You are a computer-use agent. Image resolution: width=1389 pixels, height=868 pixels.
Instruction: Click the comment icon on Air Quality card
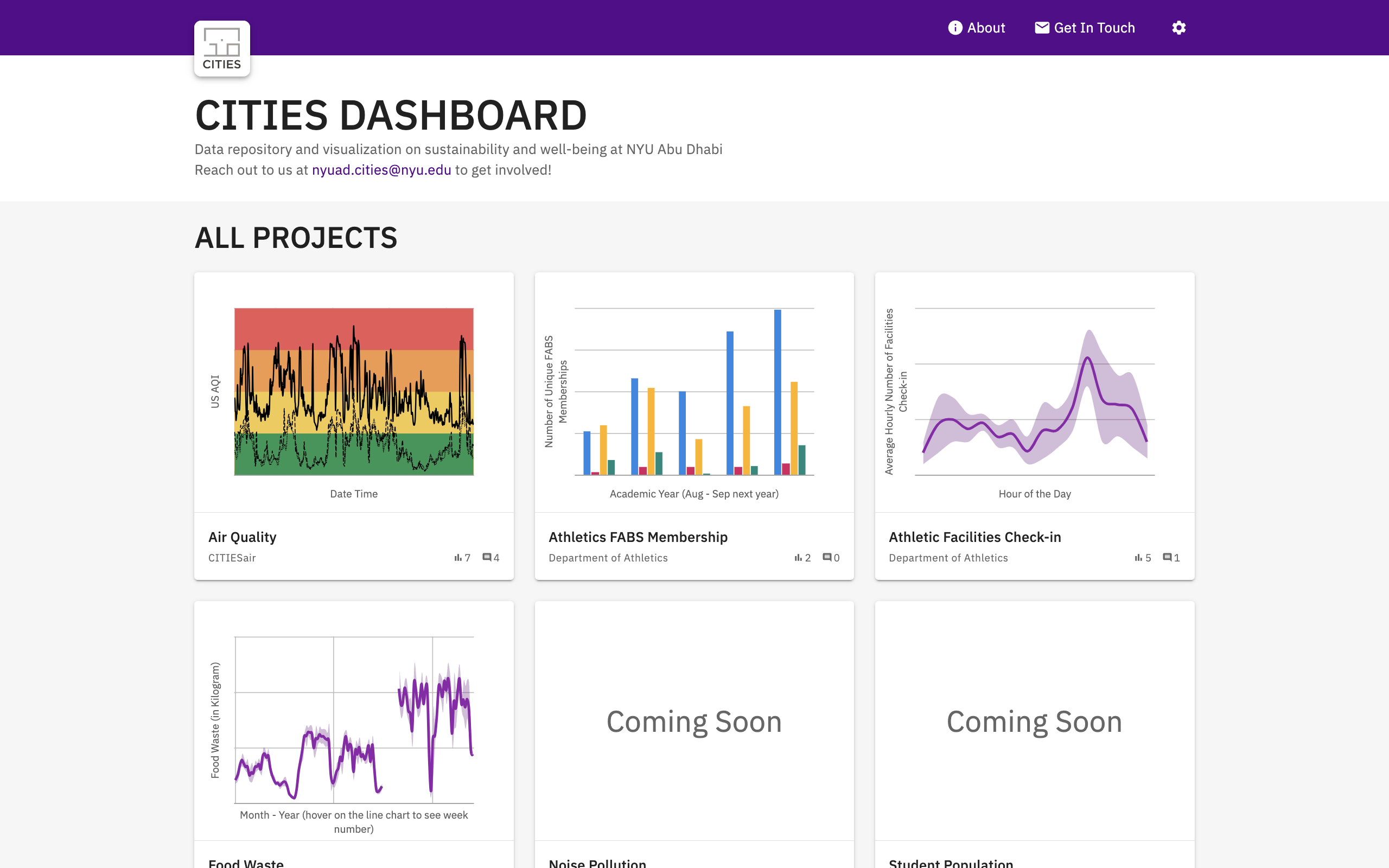pyautogui.click(x=487, y=558)
